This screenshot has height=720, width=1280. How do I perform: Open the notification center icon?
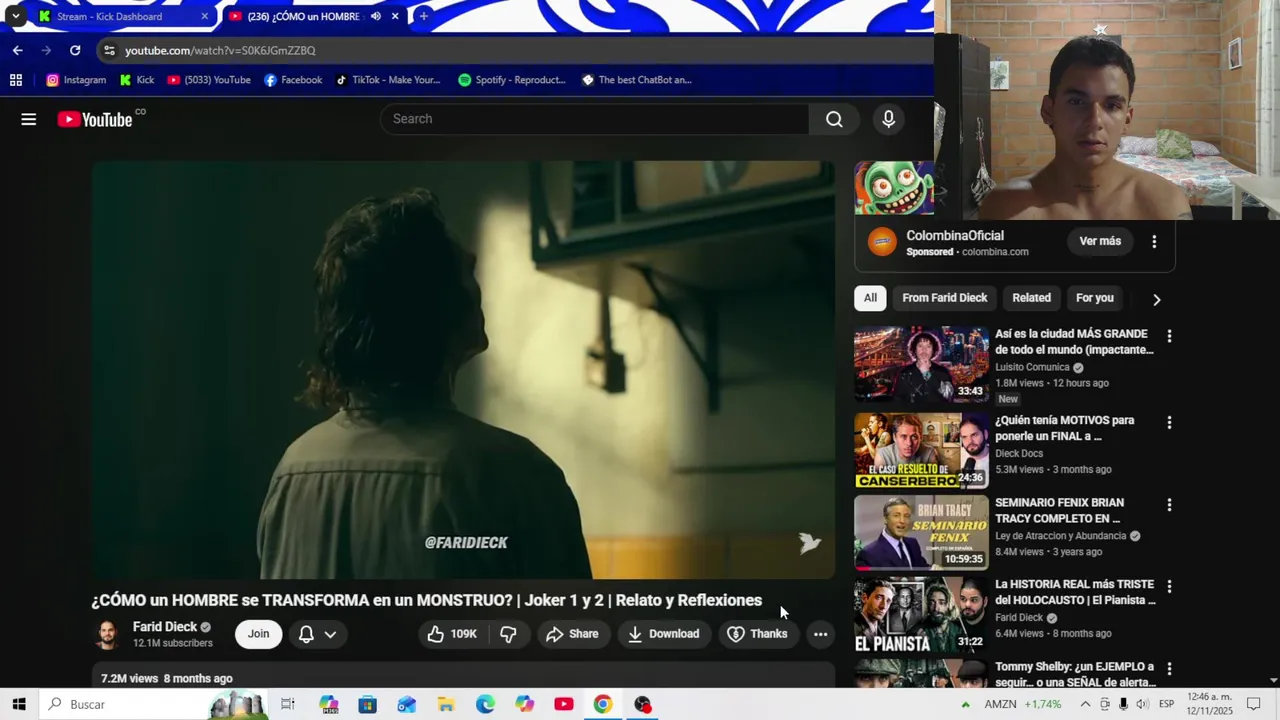pos(1254,704)
